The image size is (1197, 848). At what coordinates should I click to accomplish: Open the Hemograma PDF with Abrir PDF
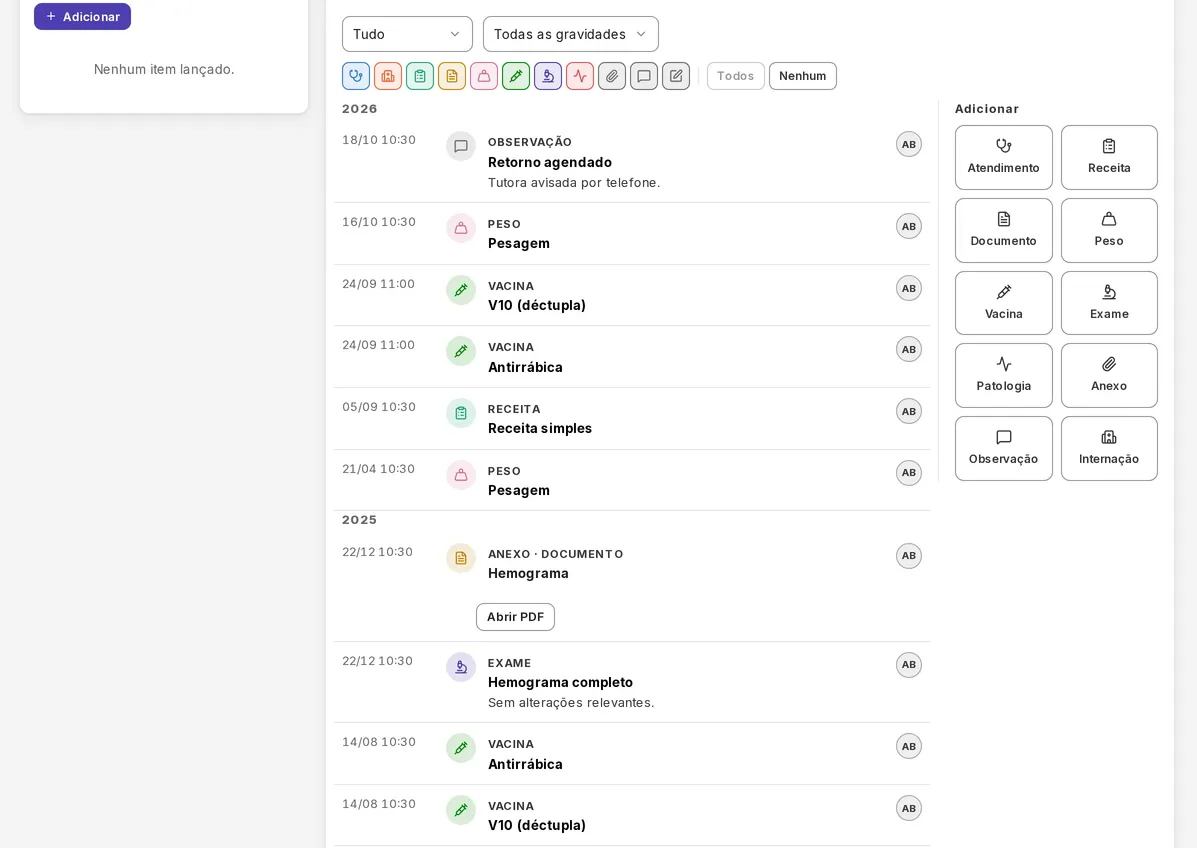coord(515,617)
